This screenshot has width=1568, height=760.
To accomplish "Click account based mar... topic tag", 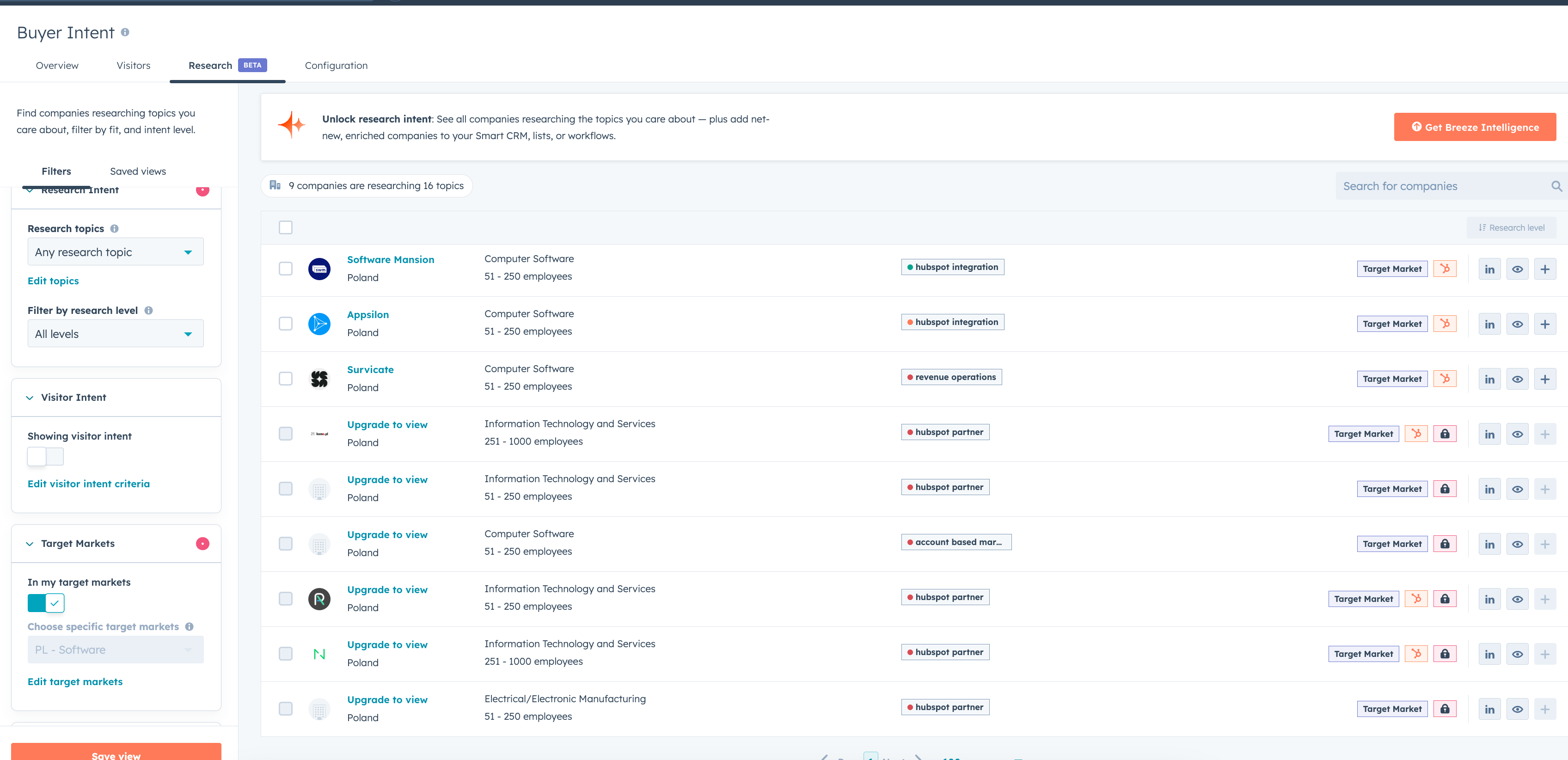I will tap(956, 542).
